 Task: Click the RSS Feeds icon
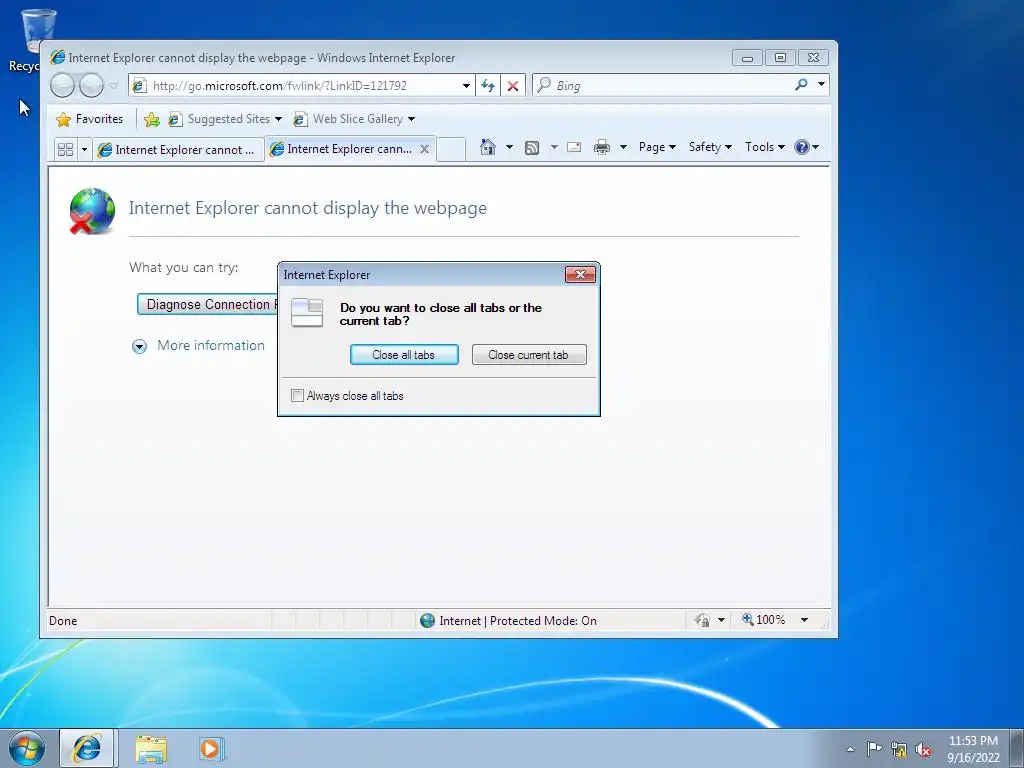click(x=532, y=148)
